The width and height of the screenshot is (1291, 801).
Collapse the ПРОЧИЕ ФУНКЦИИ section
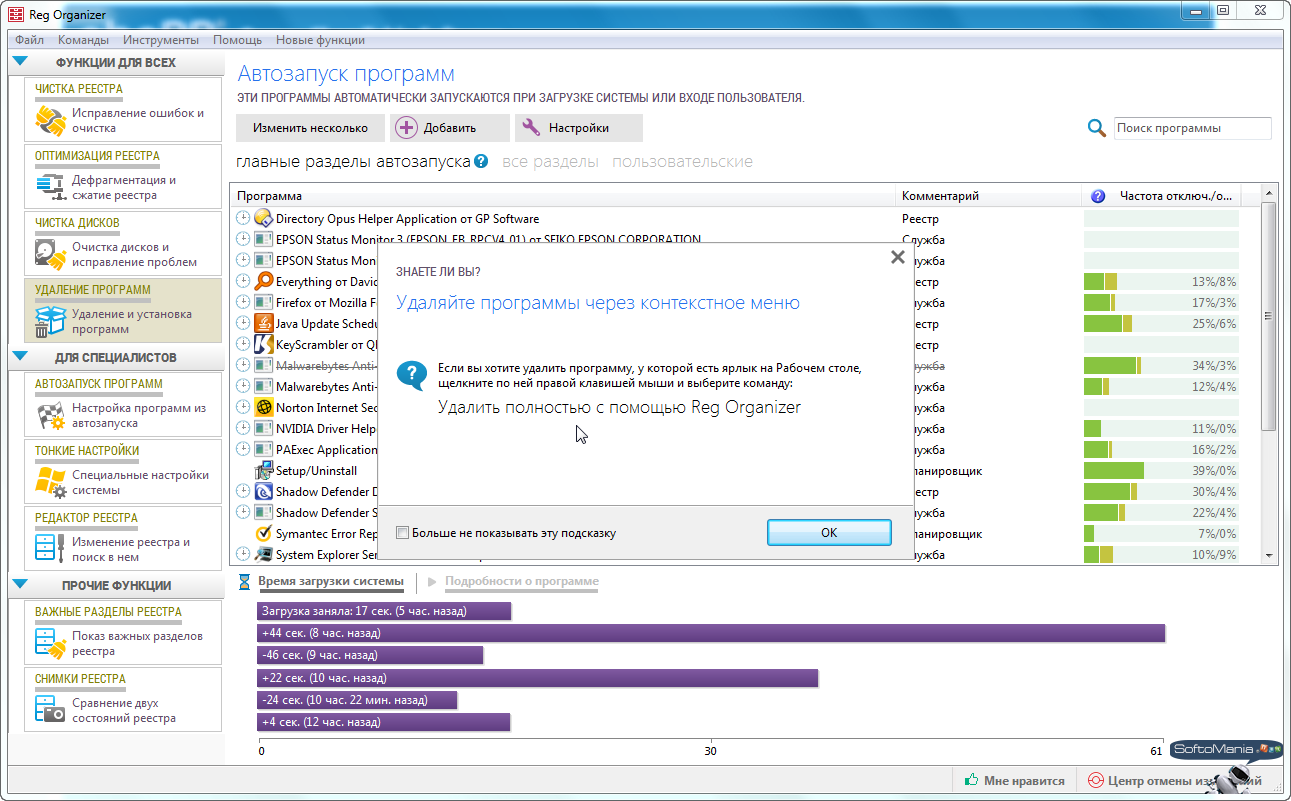[20, 584]
